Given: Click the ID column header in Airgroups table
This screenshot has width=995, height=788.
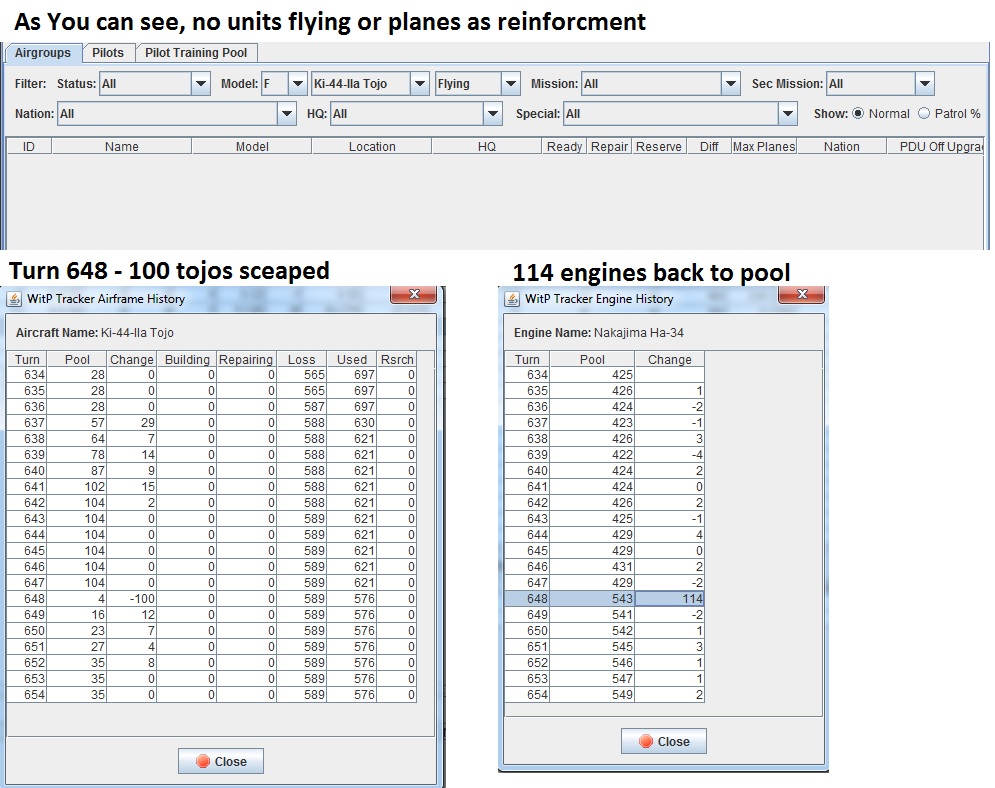Looking at the screenshot, I should coord(29,147).
